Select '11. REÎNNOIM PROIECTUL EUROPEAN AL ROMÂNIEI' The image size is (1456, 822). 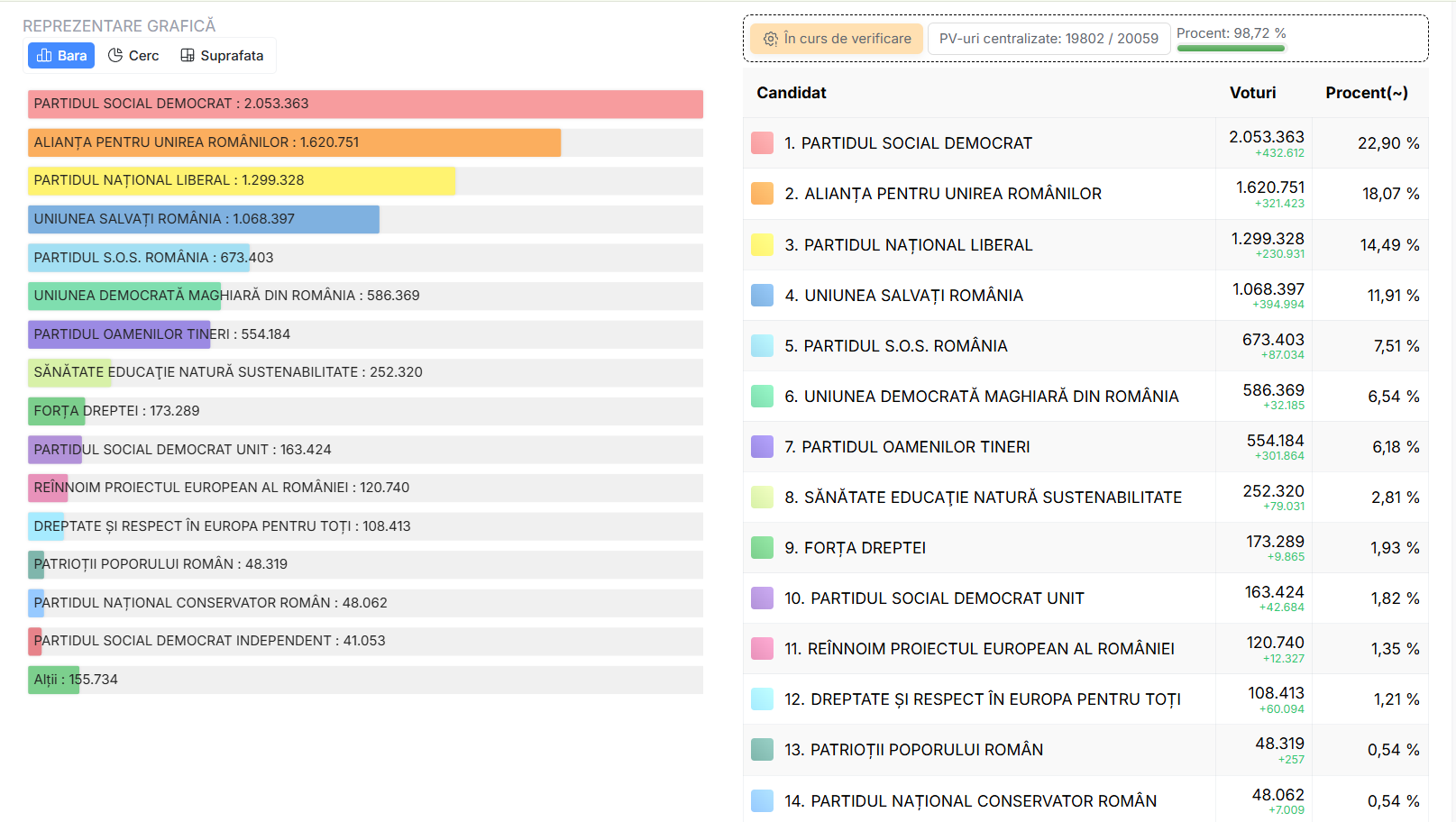(x=1085, y=649)
